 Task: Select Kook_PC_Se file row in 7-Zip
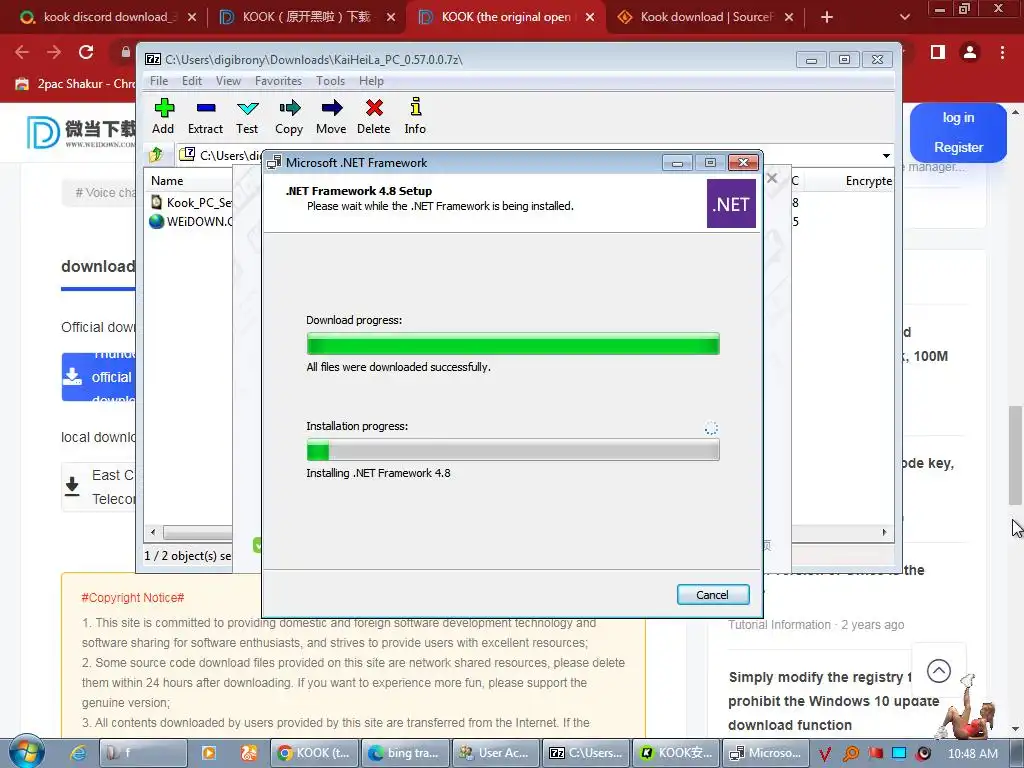(x=191, y=202)
